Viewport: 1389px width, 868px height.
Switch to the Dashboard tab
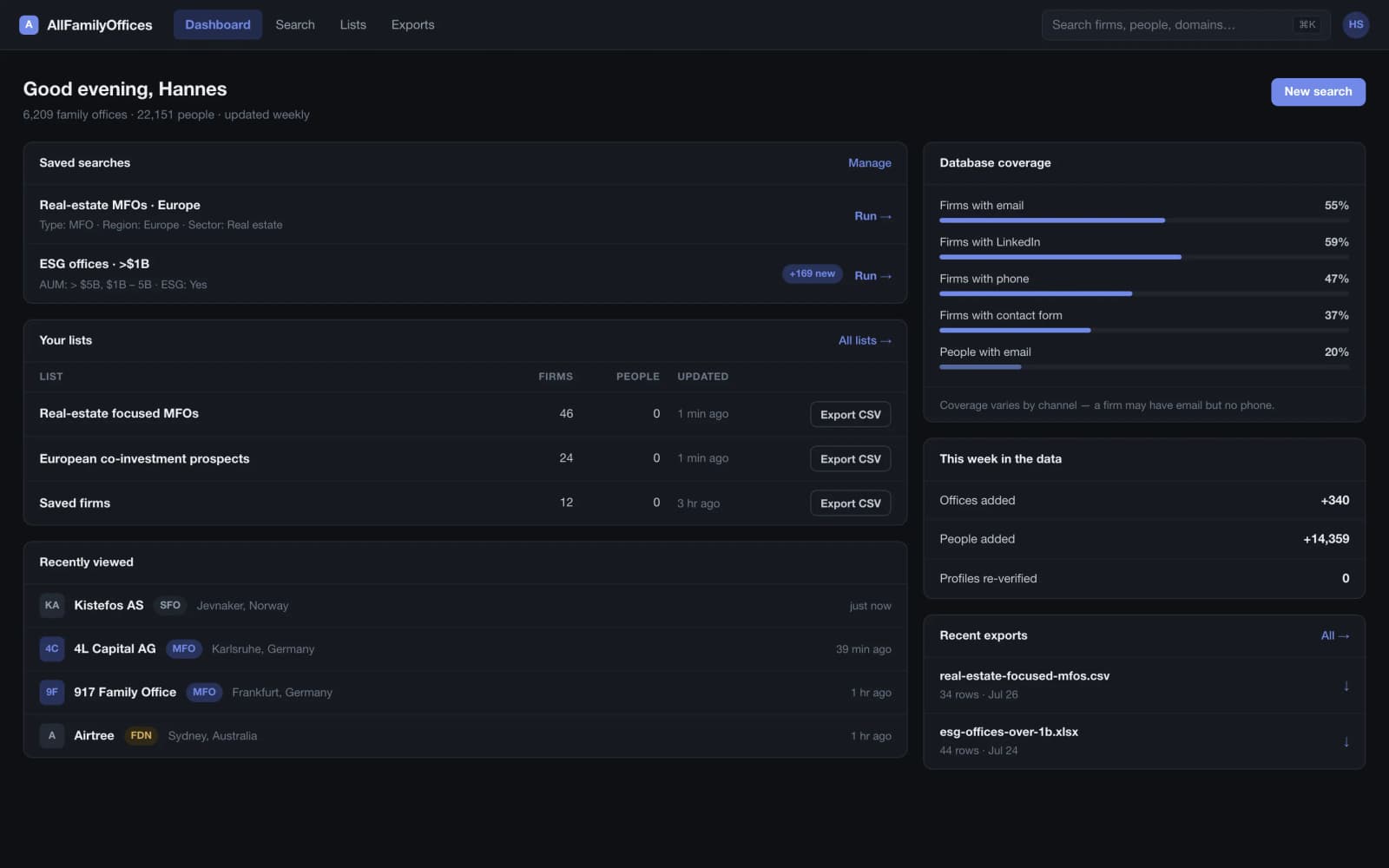(x=218, y=24)
